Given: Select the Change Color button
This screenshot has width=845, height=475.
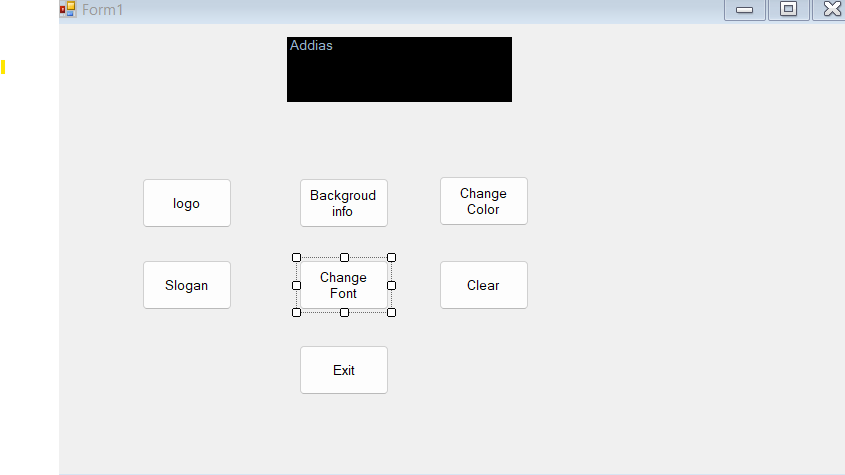Looking at the screenshot, I should point(484,201).
